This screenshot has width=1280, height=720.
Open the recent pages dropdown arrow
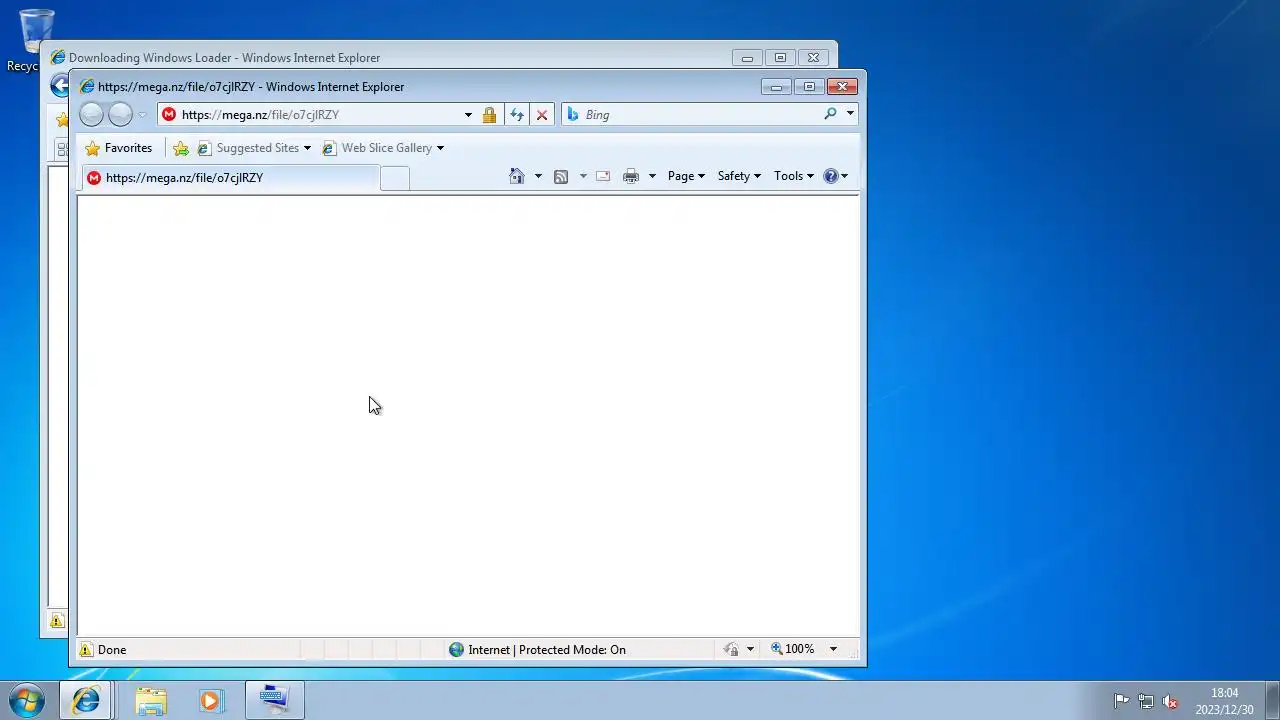142,115
